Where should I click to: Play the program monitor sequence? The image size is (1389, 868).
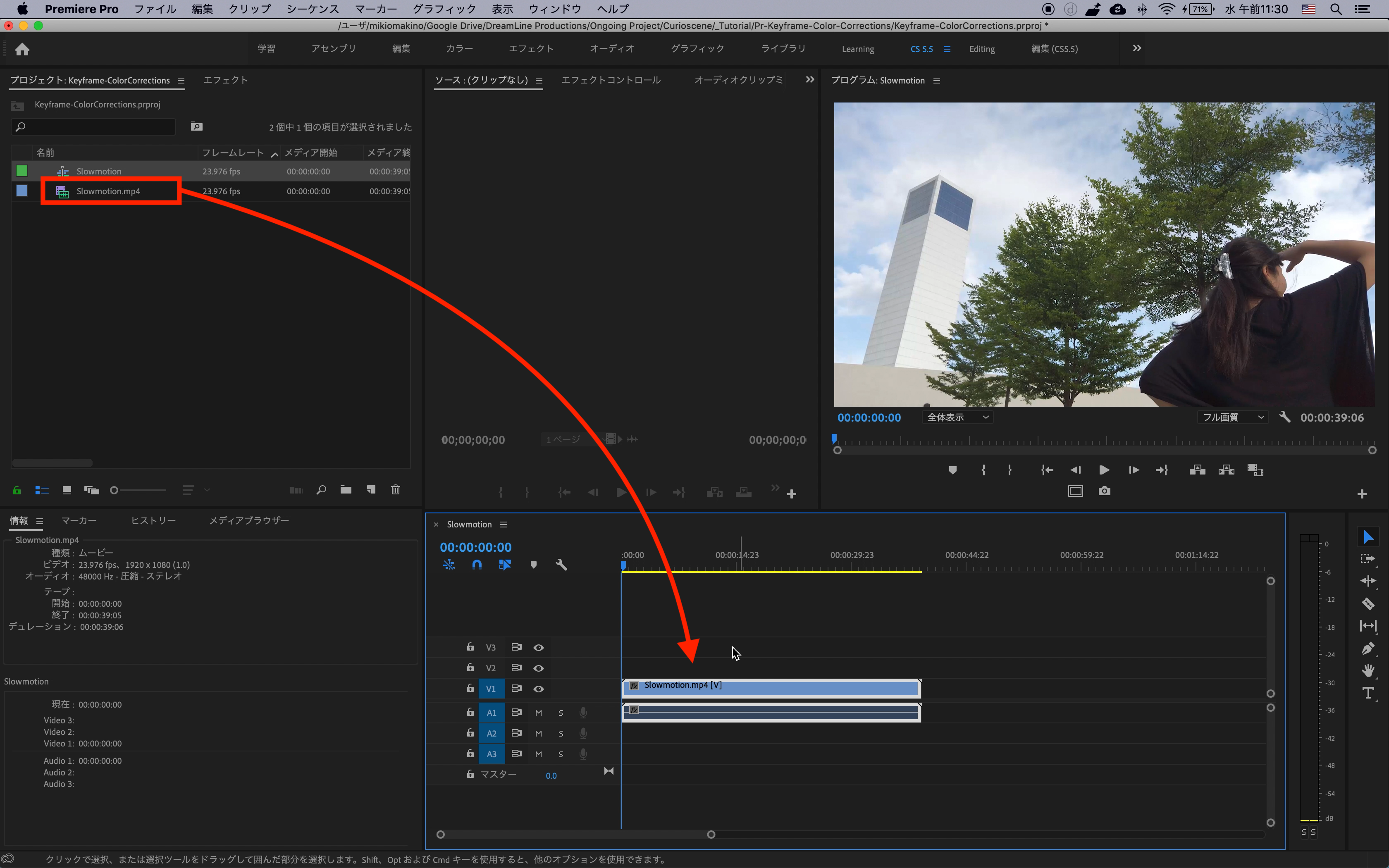click(1104, 470)
